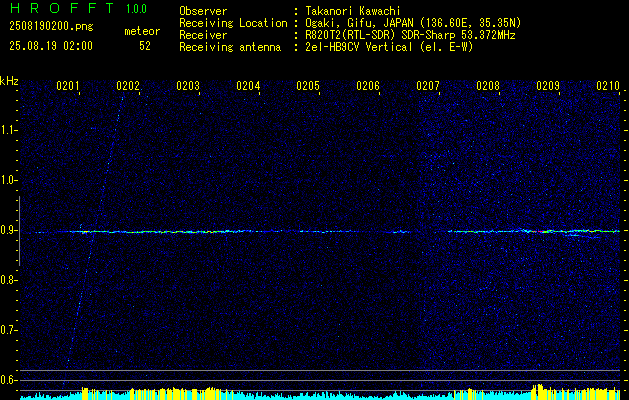The height and width of the screenshot is (400, 629).
Task: Click the Ogaki, Gifu, JAPAN location text
Action: (x=413, y=23)
